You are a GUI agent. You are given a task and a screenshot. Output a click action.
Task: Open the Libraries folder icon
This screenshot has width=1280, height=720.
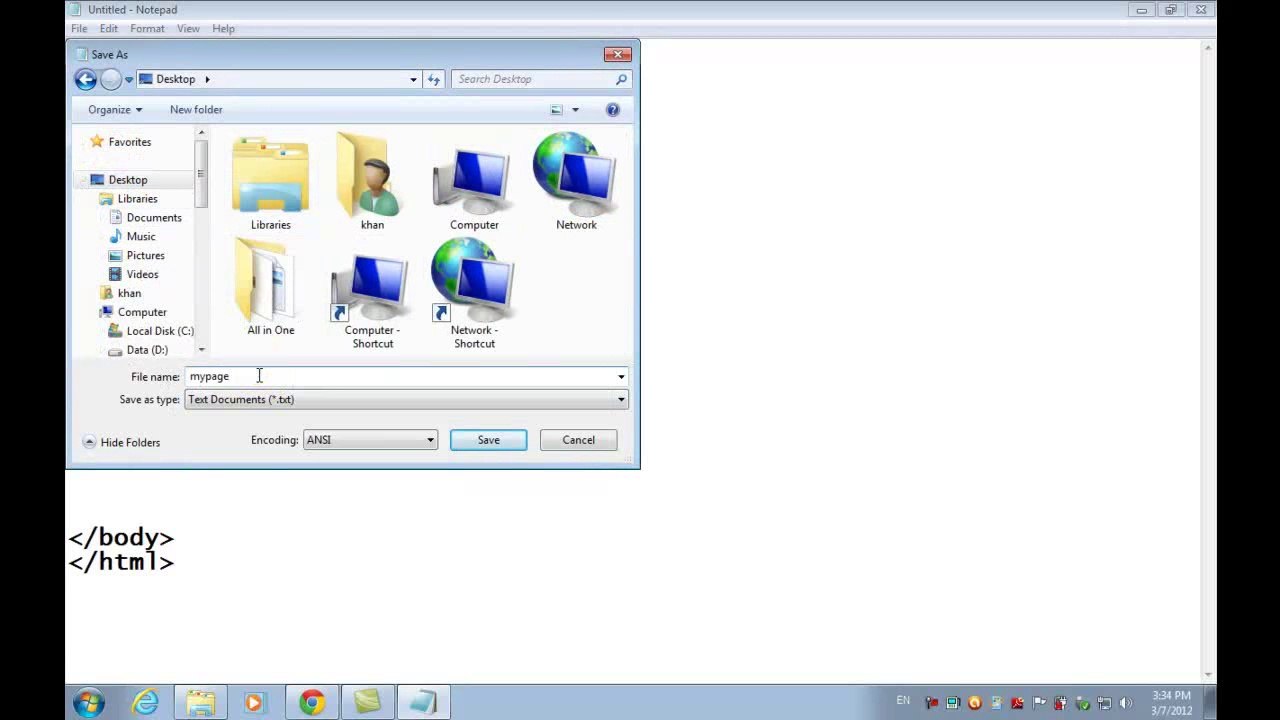point(270,180)
